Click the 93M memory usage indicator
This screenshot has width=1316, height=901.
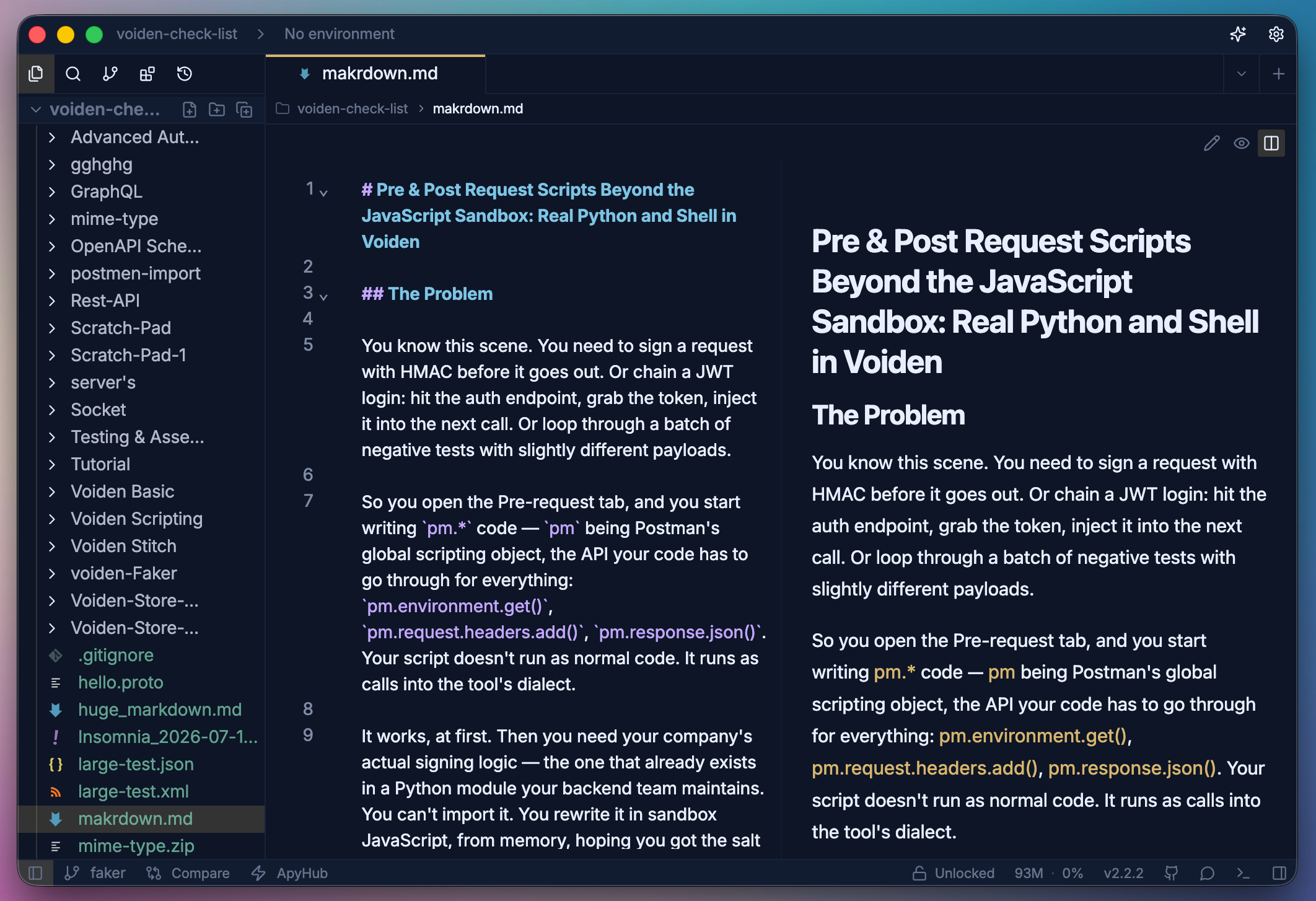tap(1029, 873)
